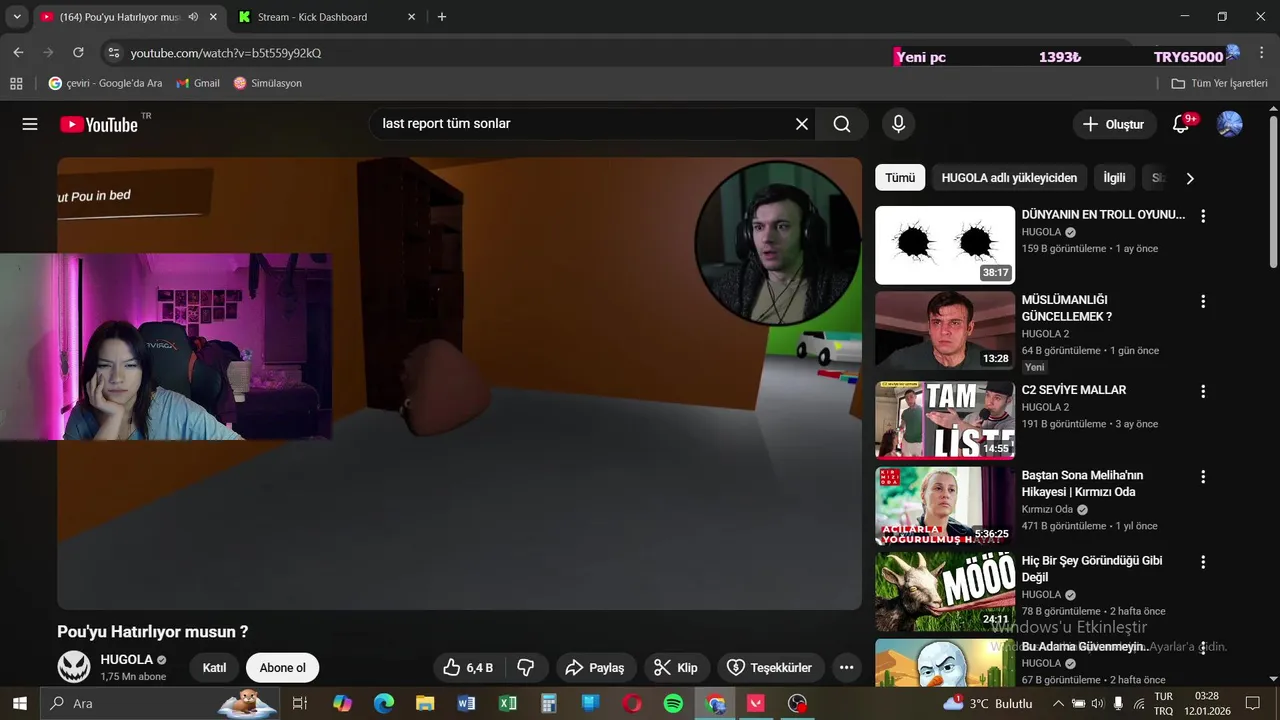This screenshot has width=1280, height=720.
Task: Open Microsoft Word from taskbar
Action: 466,703
